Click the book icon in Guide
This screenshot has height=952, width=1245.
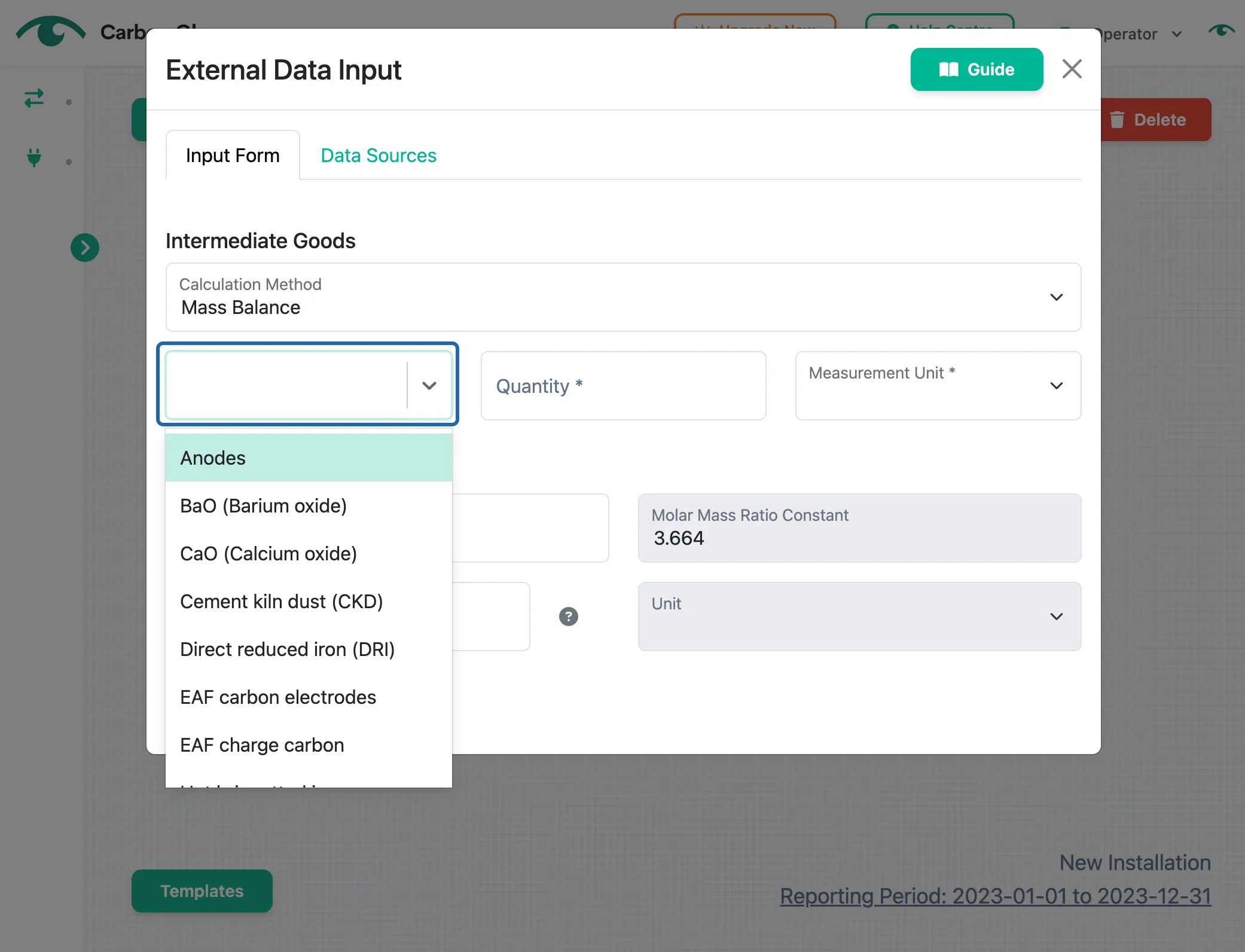coord(948,69)
